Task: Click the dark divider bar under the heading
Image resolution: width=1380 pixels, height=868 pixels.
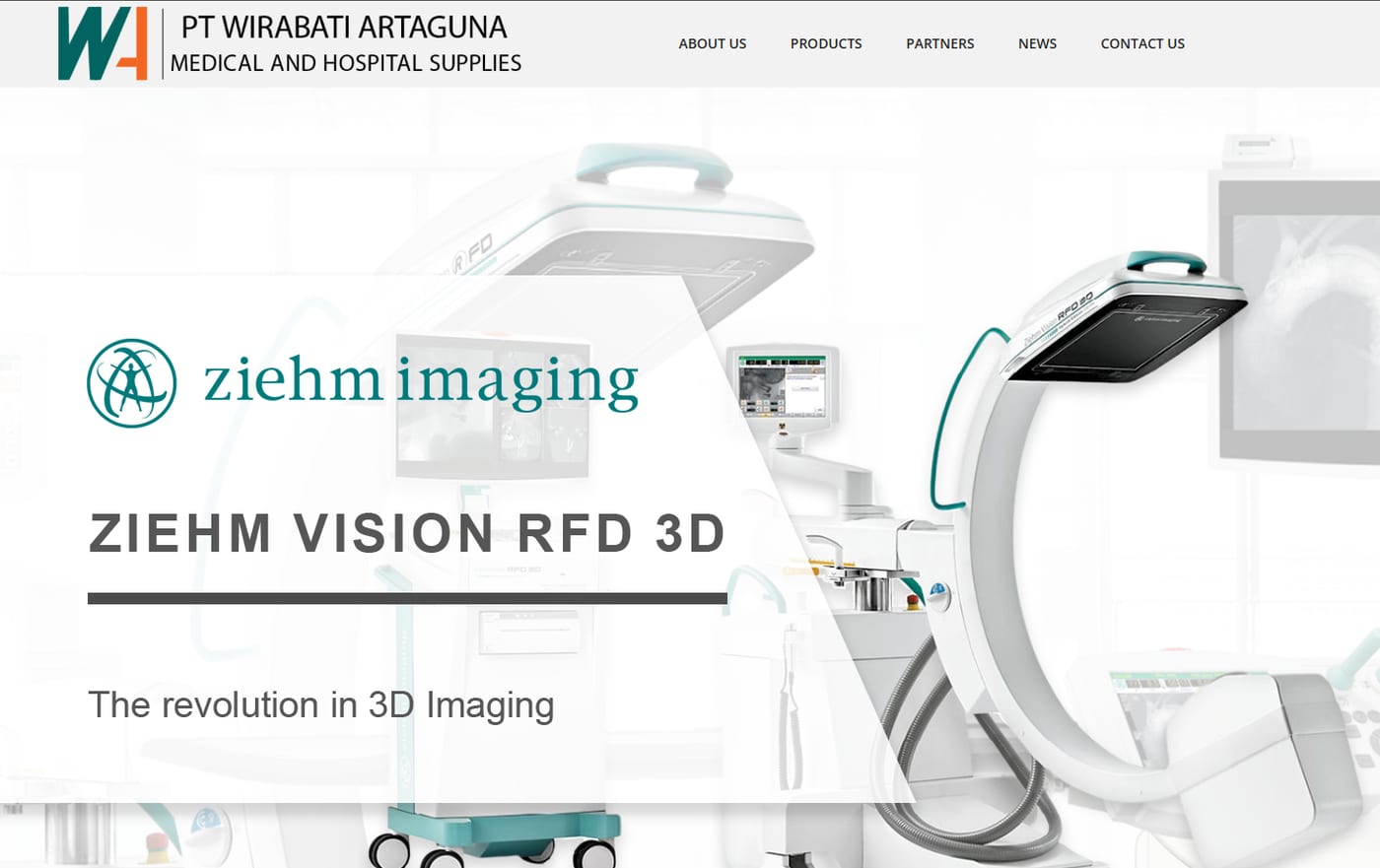Action: click(x=407, y=598)
